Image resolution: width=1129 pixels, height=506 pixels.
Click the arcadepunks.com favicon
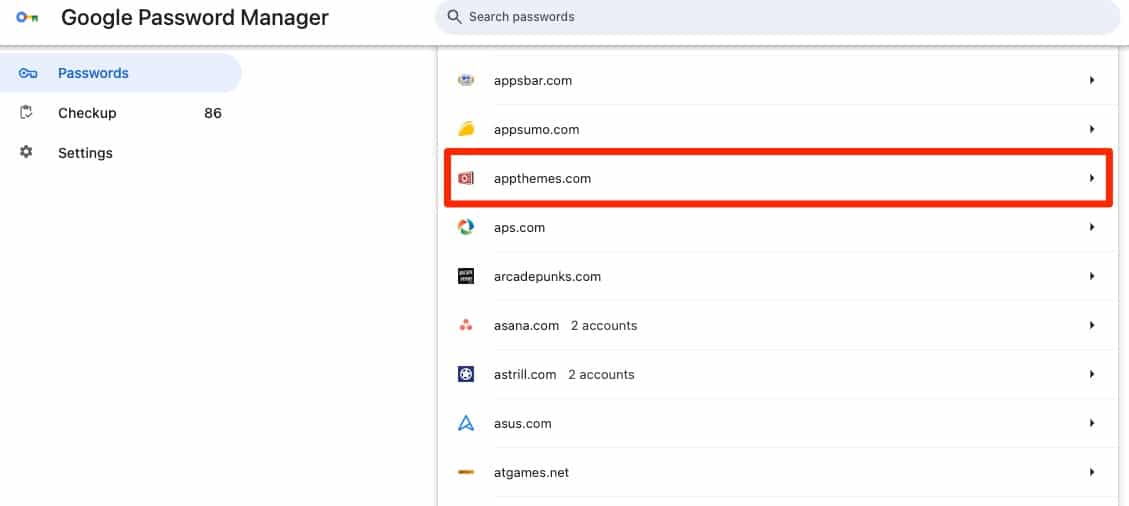466,276
